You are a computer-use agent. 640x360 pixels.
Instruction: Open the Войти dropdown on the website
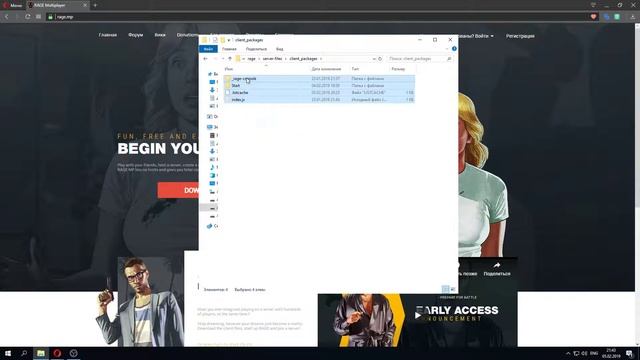point(484,36)
